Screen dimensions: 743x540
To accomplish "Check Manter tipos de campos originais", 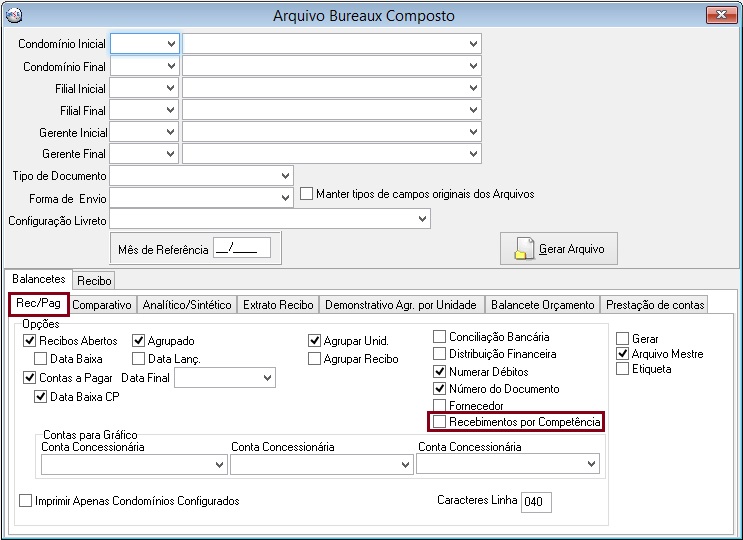I will [x=307, y=193].
